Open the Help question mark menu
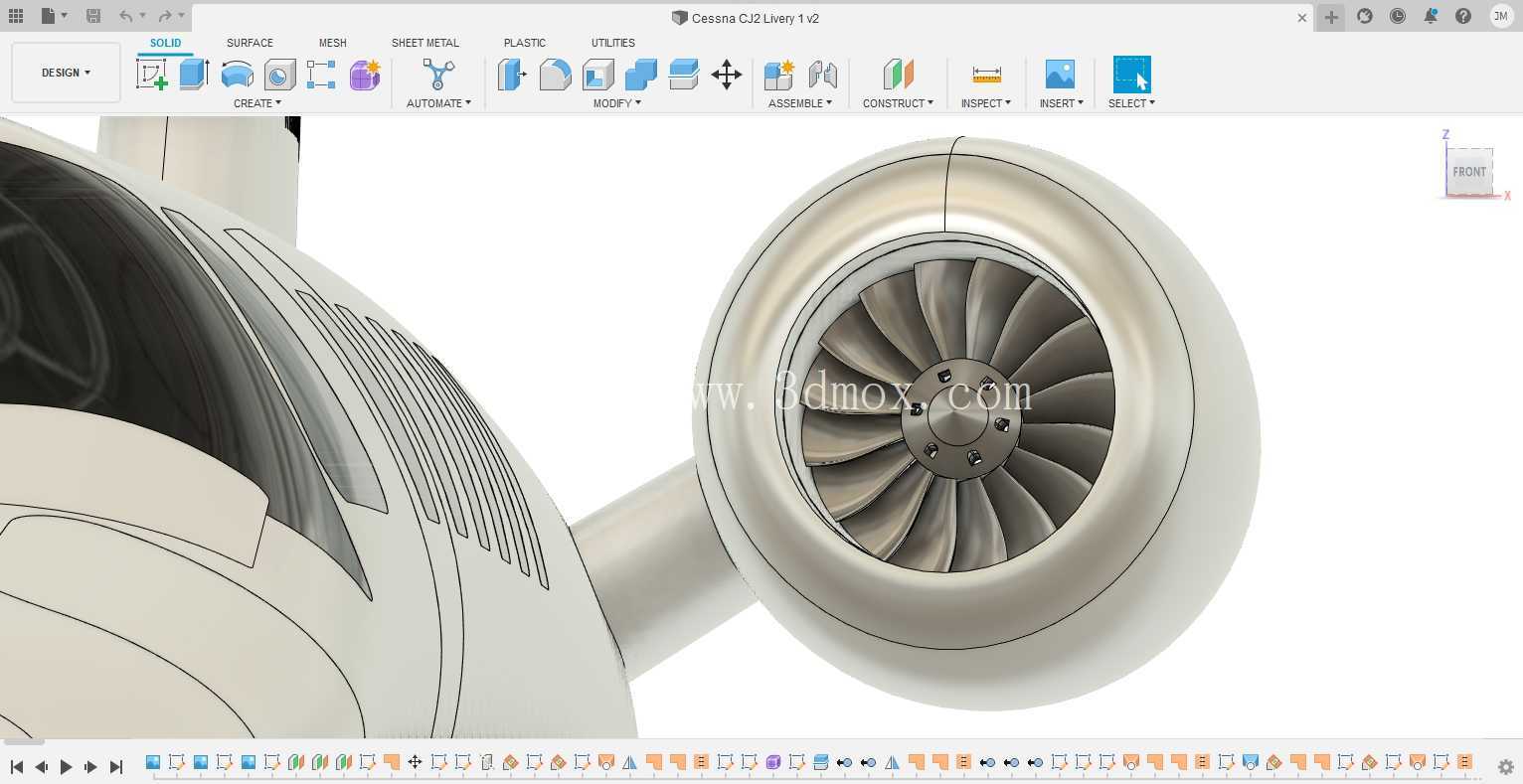 (x=1463, y=16)
